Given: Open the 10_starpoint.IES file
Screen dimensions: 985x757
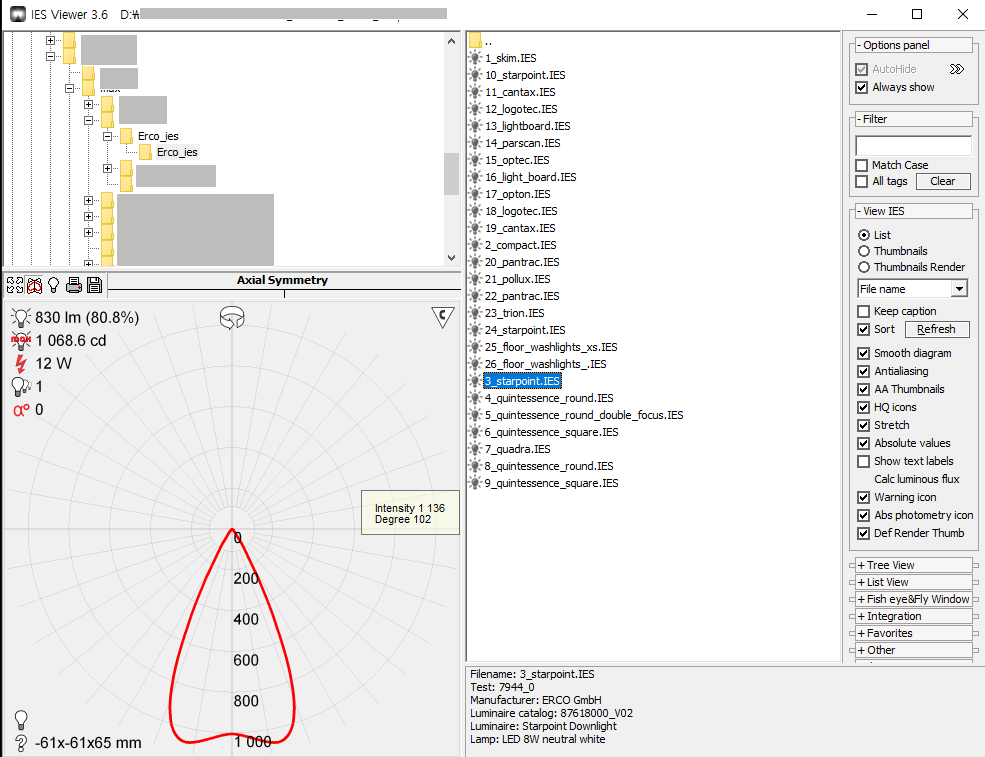Looking at the screenshot, I should tap(525, 75).
